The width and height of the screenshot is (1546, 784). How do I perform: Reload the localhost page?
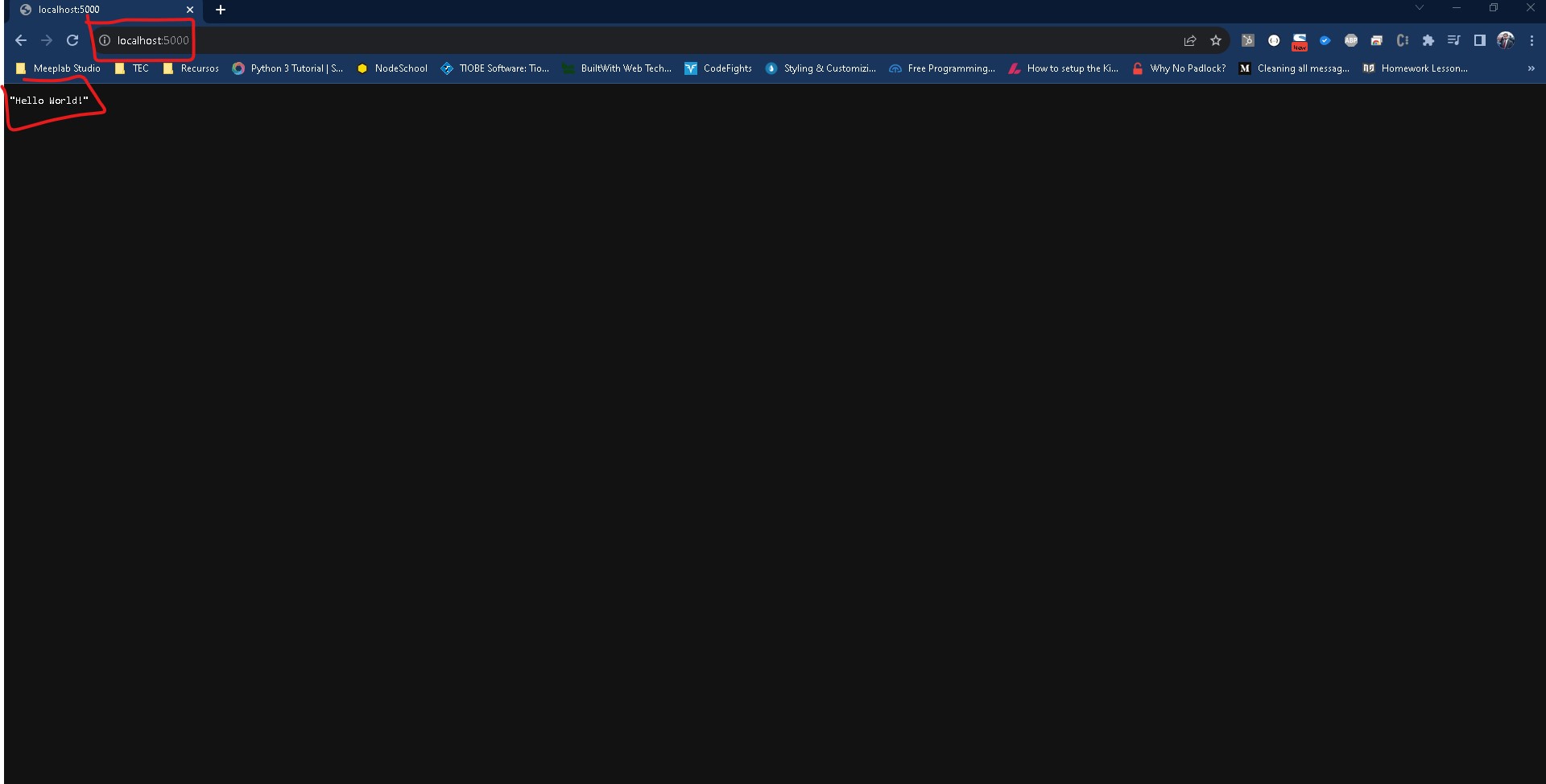(72, 40)
